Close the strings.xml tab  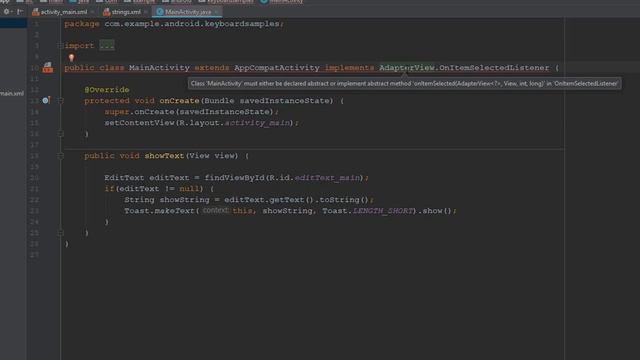(x=145, y=12)
